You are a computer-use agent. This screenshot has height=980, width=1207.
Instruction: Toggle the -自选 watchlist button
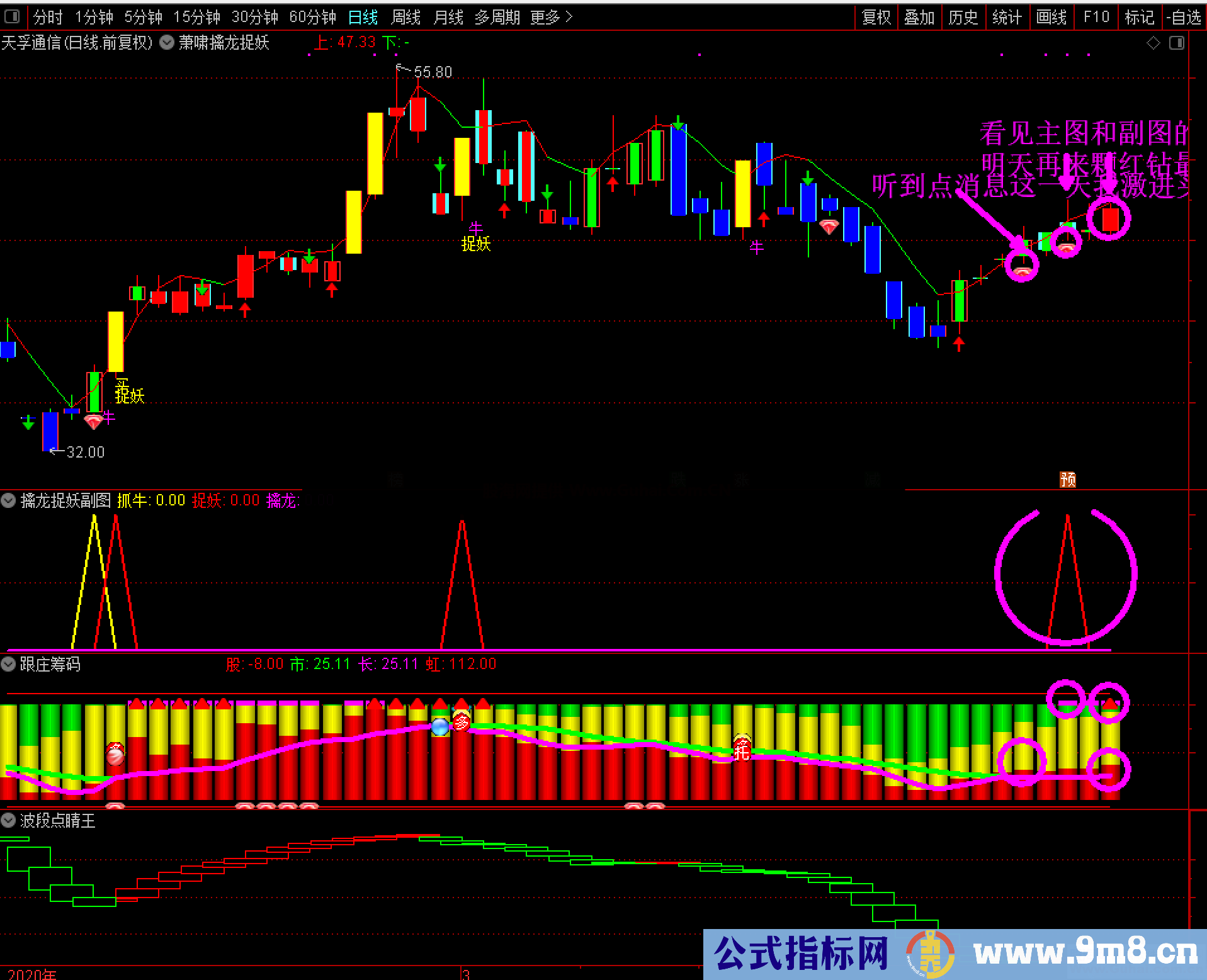[x=1184, y=17]
